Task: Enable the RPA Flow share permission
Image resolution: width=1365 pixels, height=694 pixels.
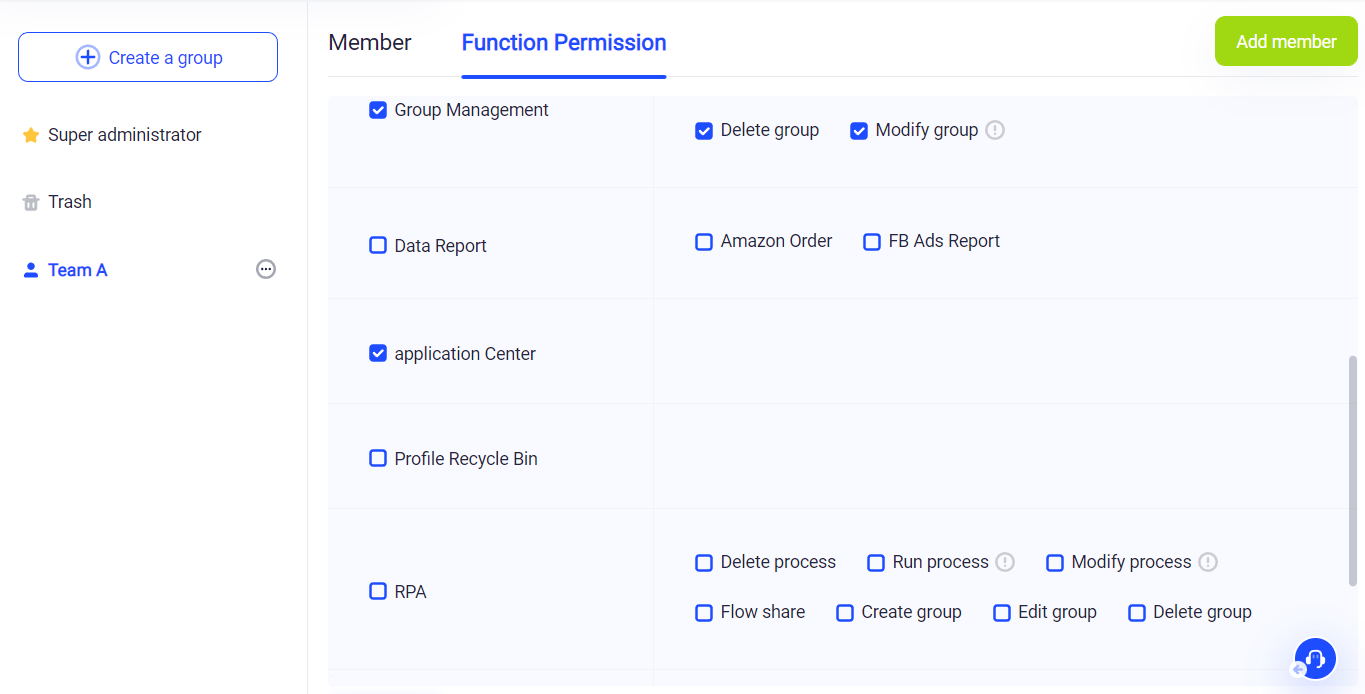Action: (x=704, y=612)
